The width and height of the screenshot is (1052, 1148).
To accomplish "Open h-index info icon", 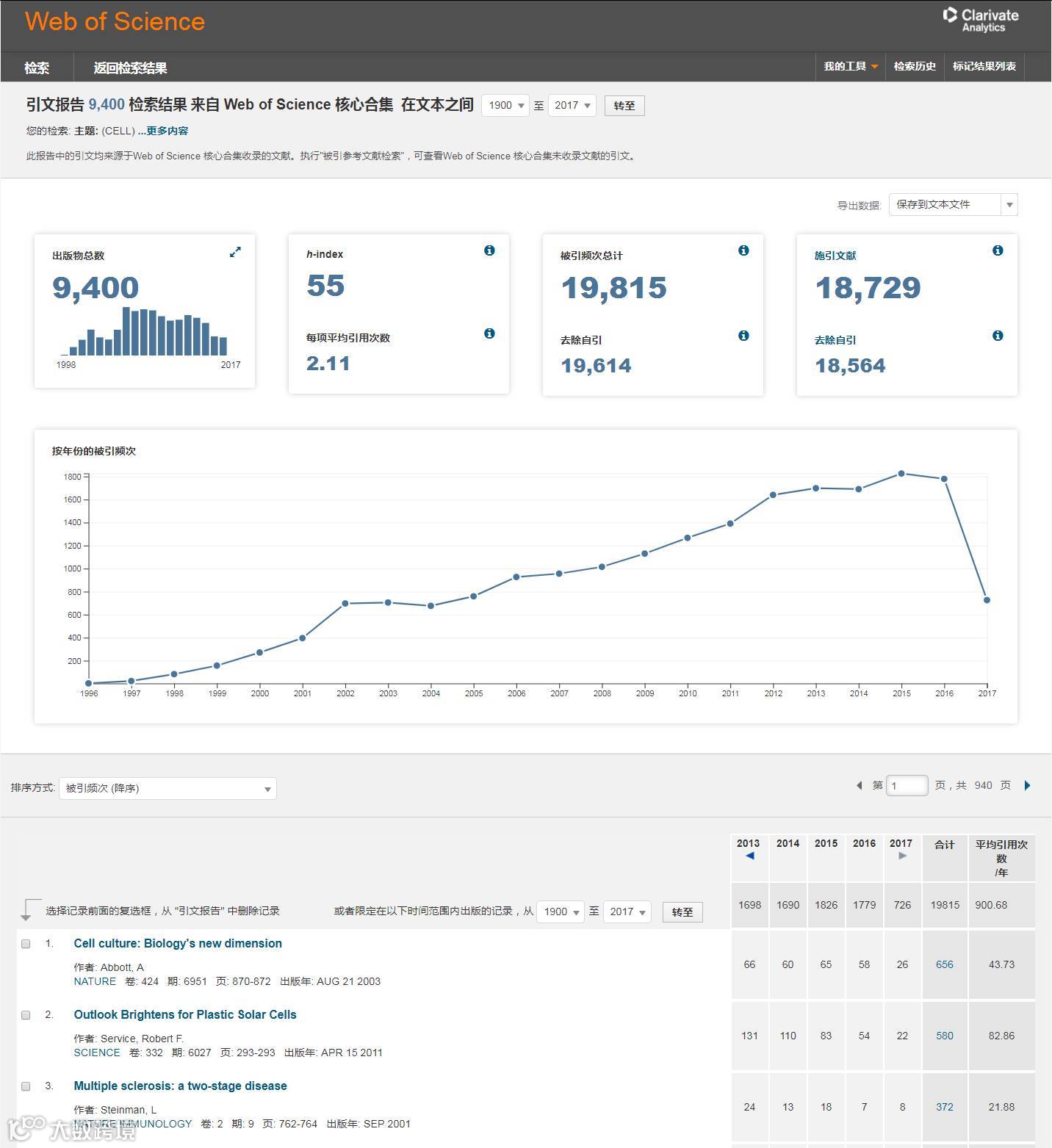I will pos(489,250).
